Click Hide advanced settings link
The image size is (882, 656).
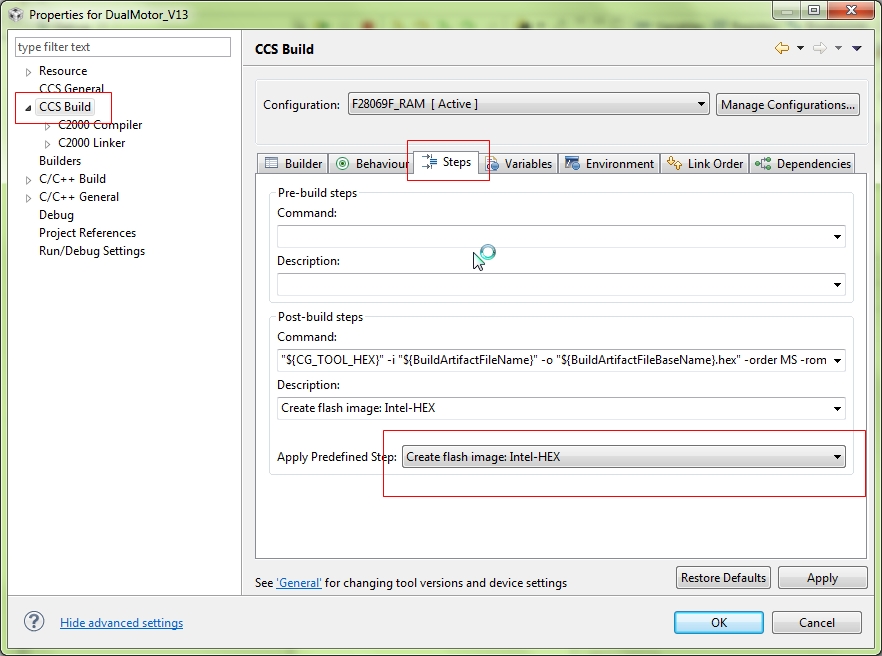pyautogui.click(x=121, y=623)
